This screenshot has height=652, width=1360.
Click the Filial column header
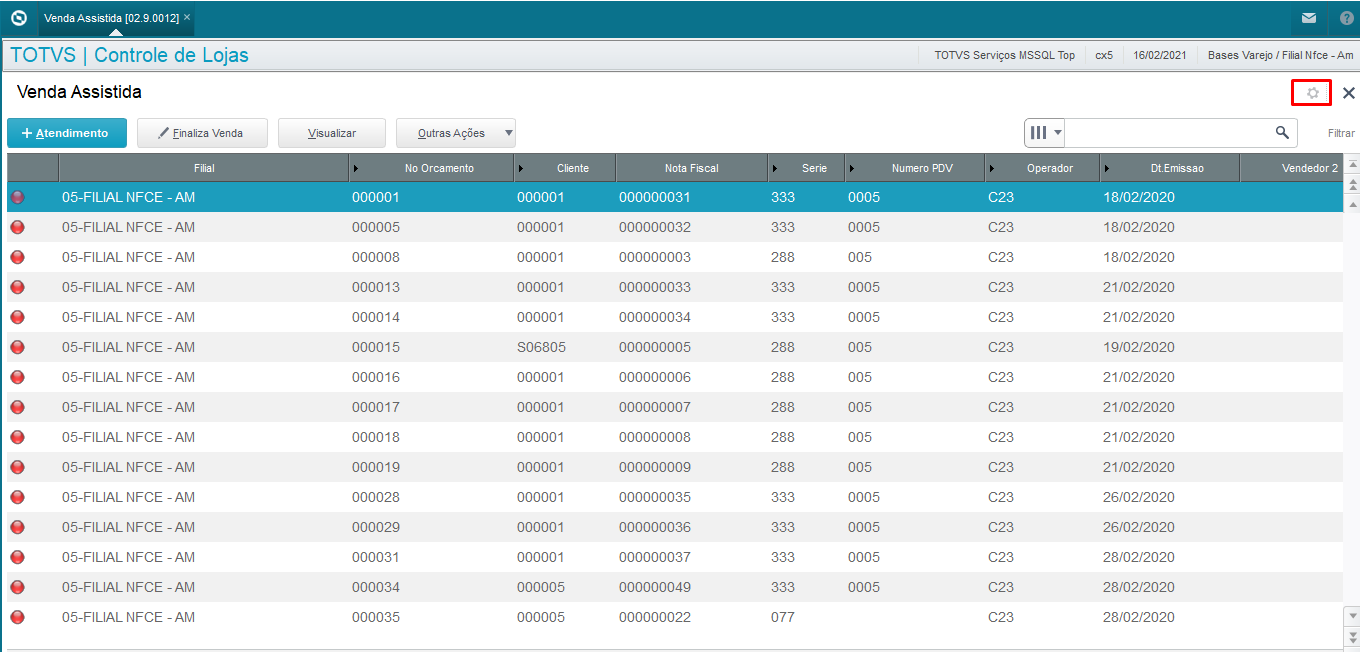[x=204, y=168]
